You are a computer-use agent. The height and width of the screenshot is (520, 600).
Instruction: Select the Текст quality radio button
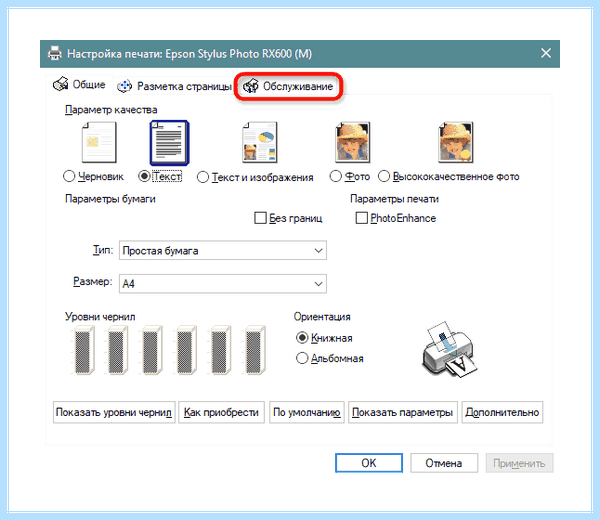point(144,176)
